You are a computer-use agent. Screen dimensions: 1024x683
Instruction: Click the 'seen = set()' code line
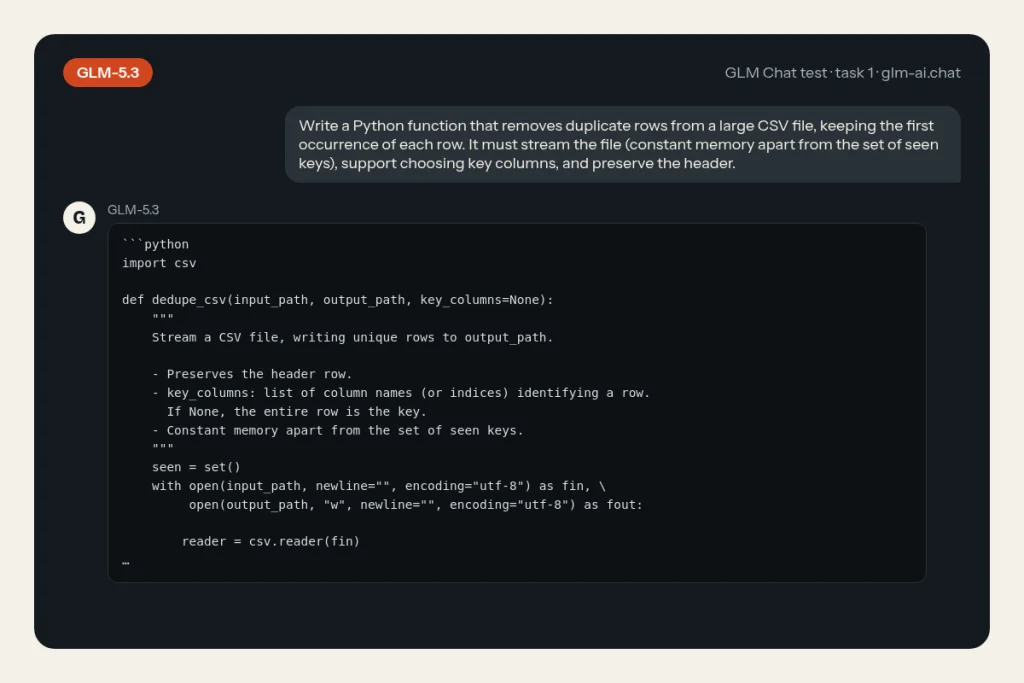196,468
